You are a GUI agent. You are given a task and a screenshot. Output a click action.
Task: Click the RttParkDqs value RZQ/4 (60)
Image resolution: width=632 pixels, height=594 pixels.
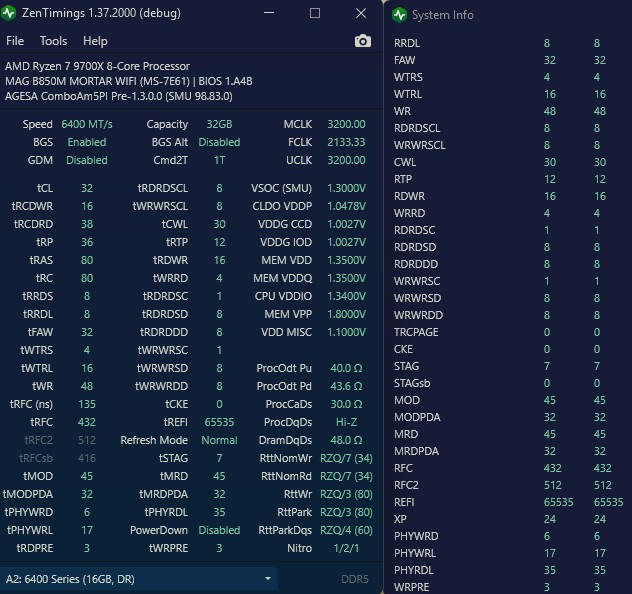[346, 530]
